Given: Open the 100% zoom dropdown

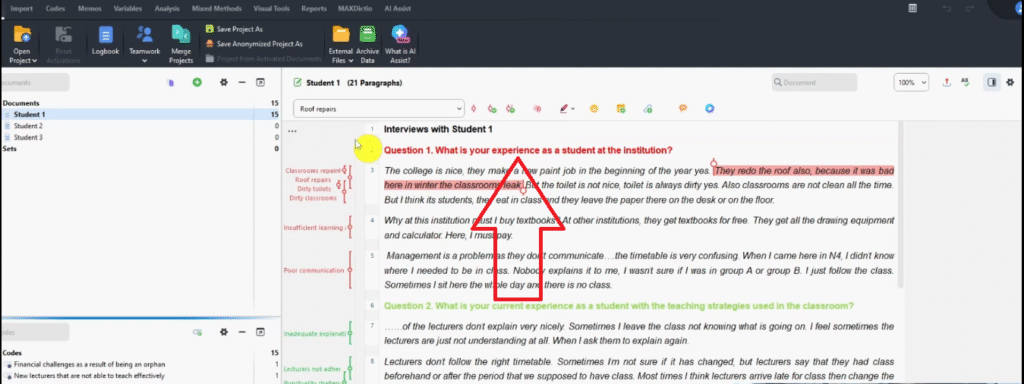Looking at the screenshot, I should point(911,82).
